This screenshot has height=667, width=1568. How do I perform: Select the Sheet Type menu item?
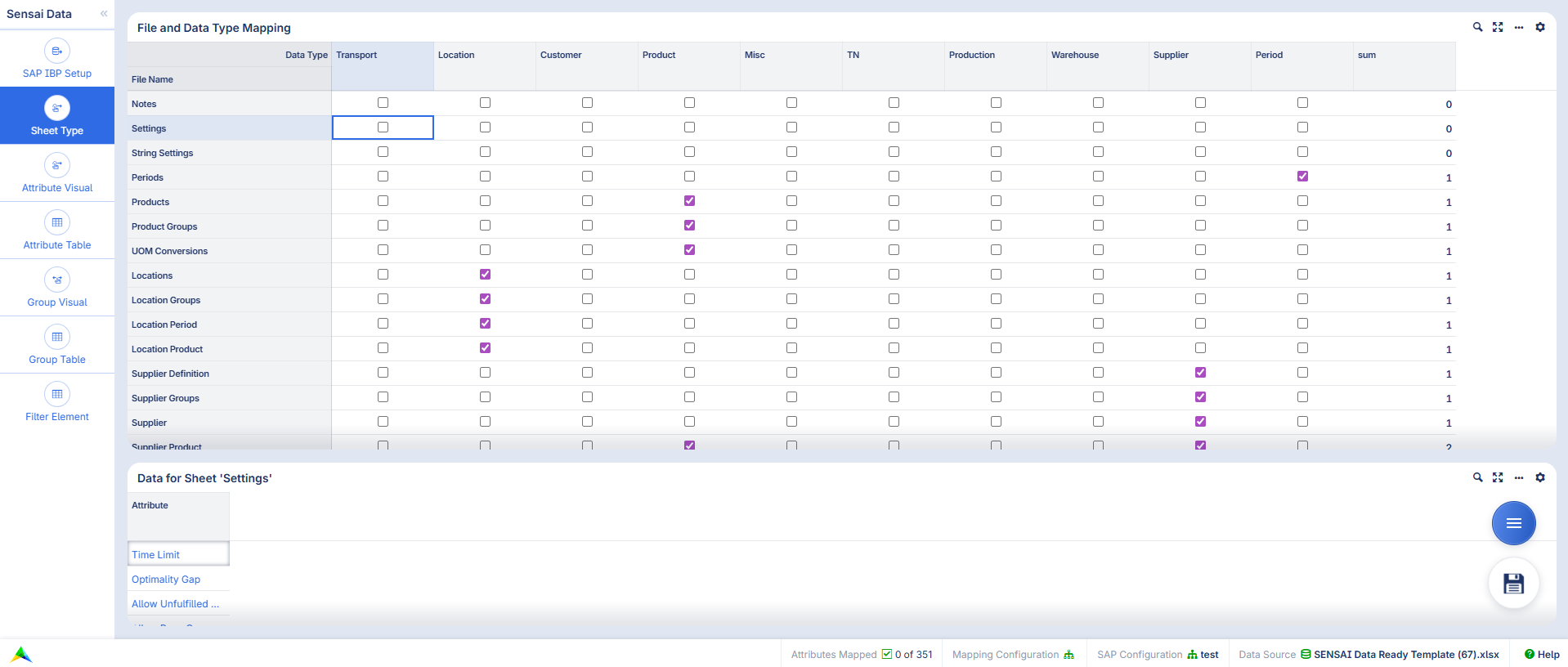click(x=57, y=116)
